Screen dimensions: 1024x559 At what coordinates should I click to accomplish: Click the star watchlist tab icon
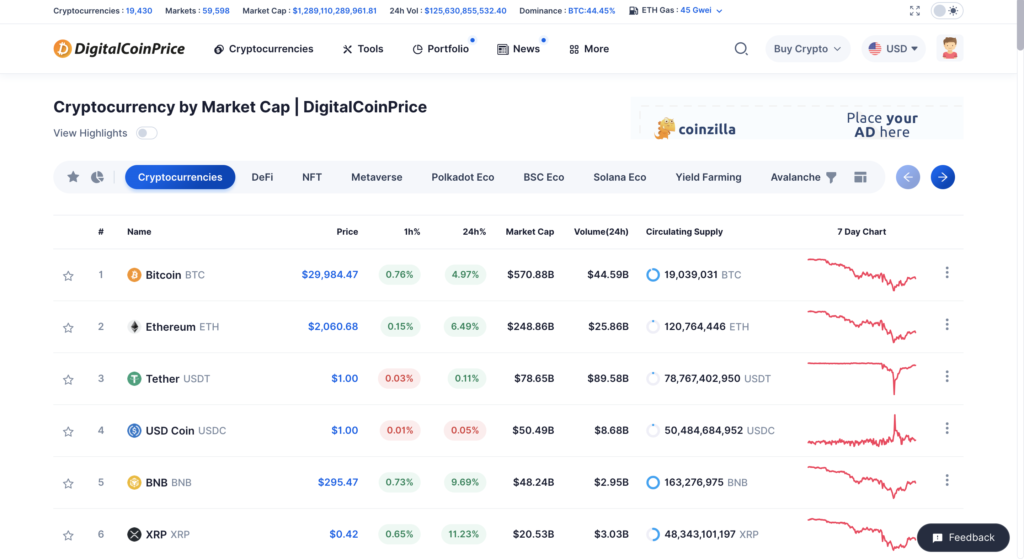(x=73, y=177)
